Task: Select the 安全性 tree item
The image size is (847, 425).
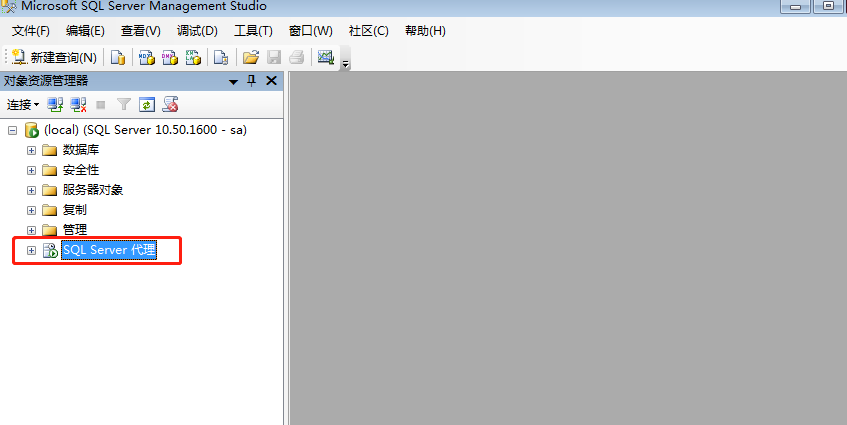Action: [81, 170]
